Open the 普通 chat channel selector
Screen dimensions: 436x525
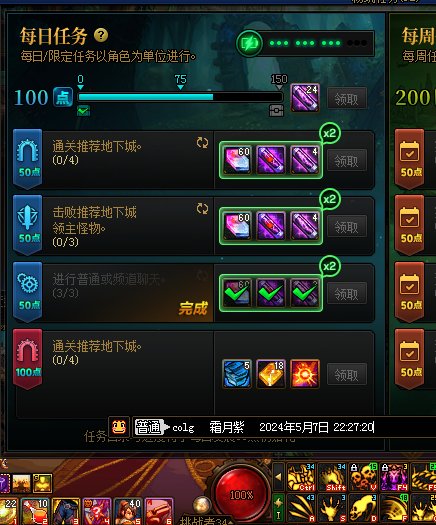click(152, 427)
